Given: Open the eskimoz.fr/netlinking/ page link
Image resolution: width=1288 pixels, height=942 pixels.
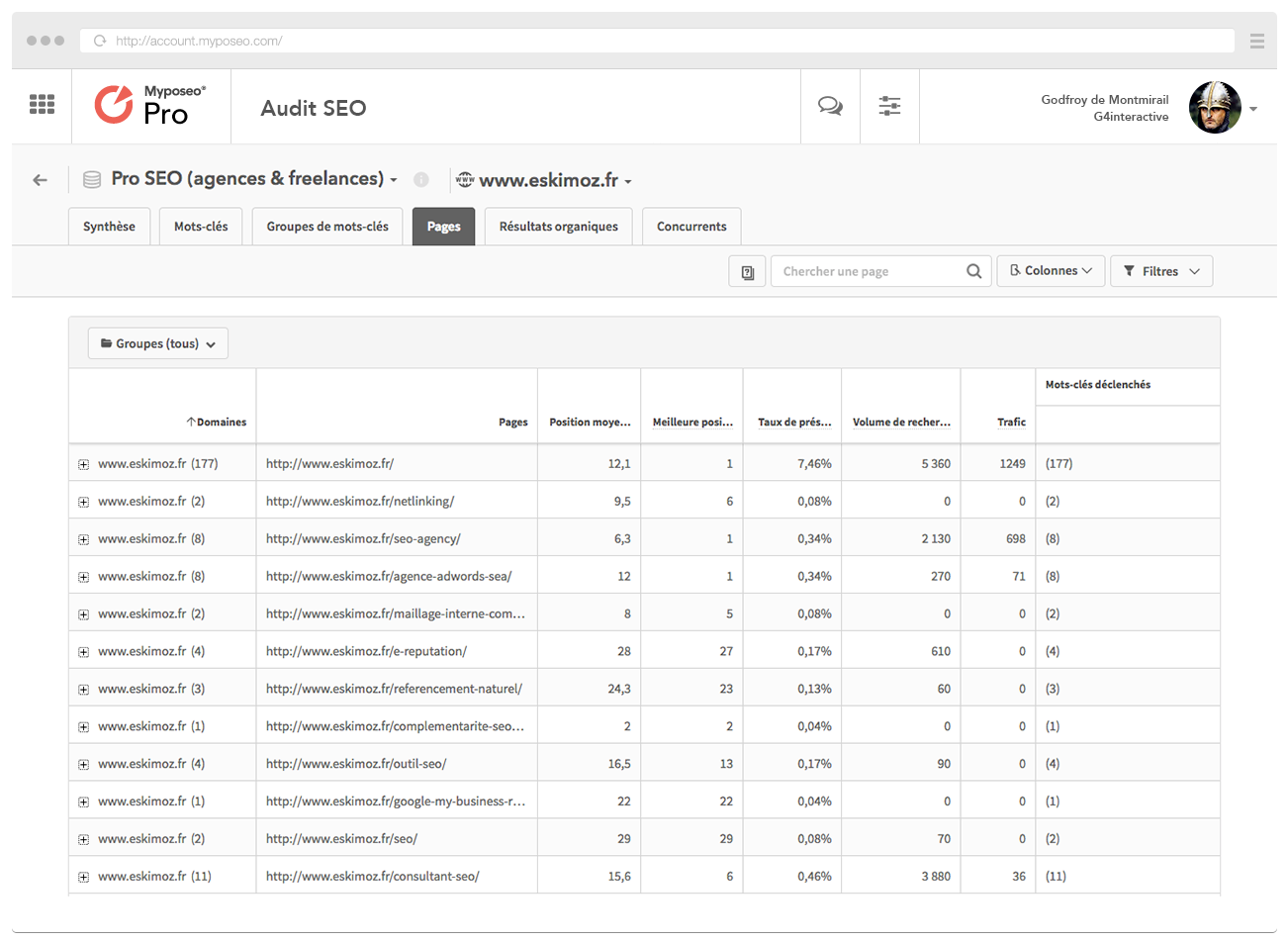Looking at the screenshot, I should click(x=360, y=501).
